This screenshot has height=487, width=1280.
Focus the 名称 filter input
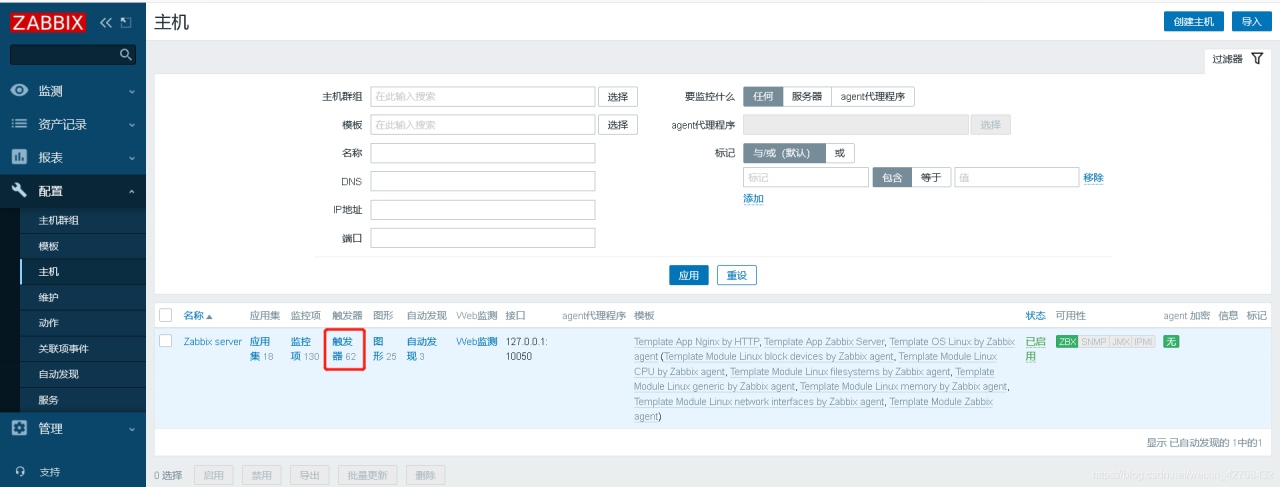tap(483, 153)
